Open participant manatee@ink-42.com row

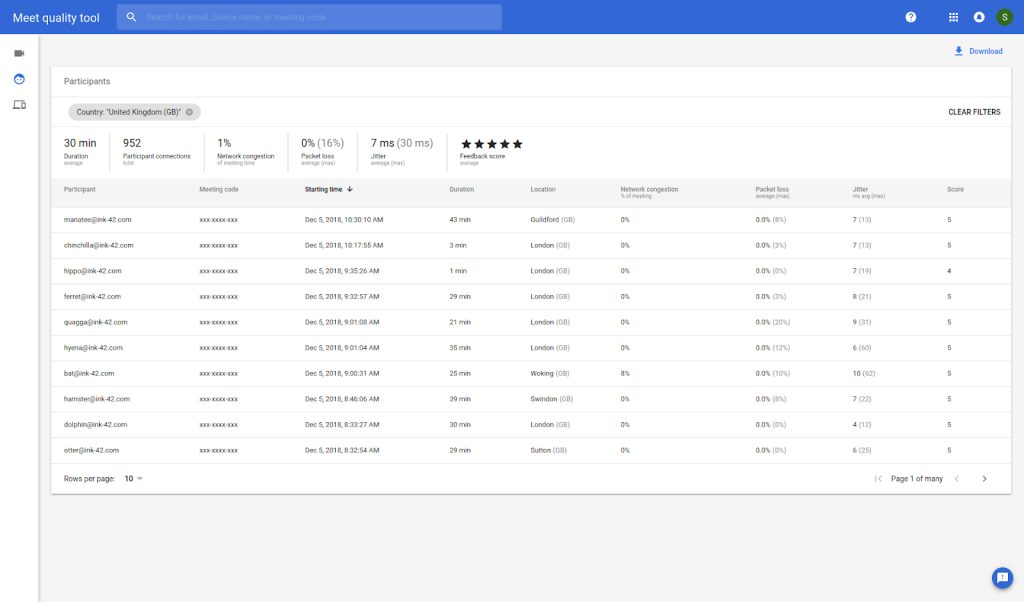pos(98,219)
